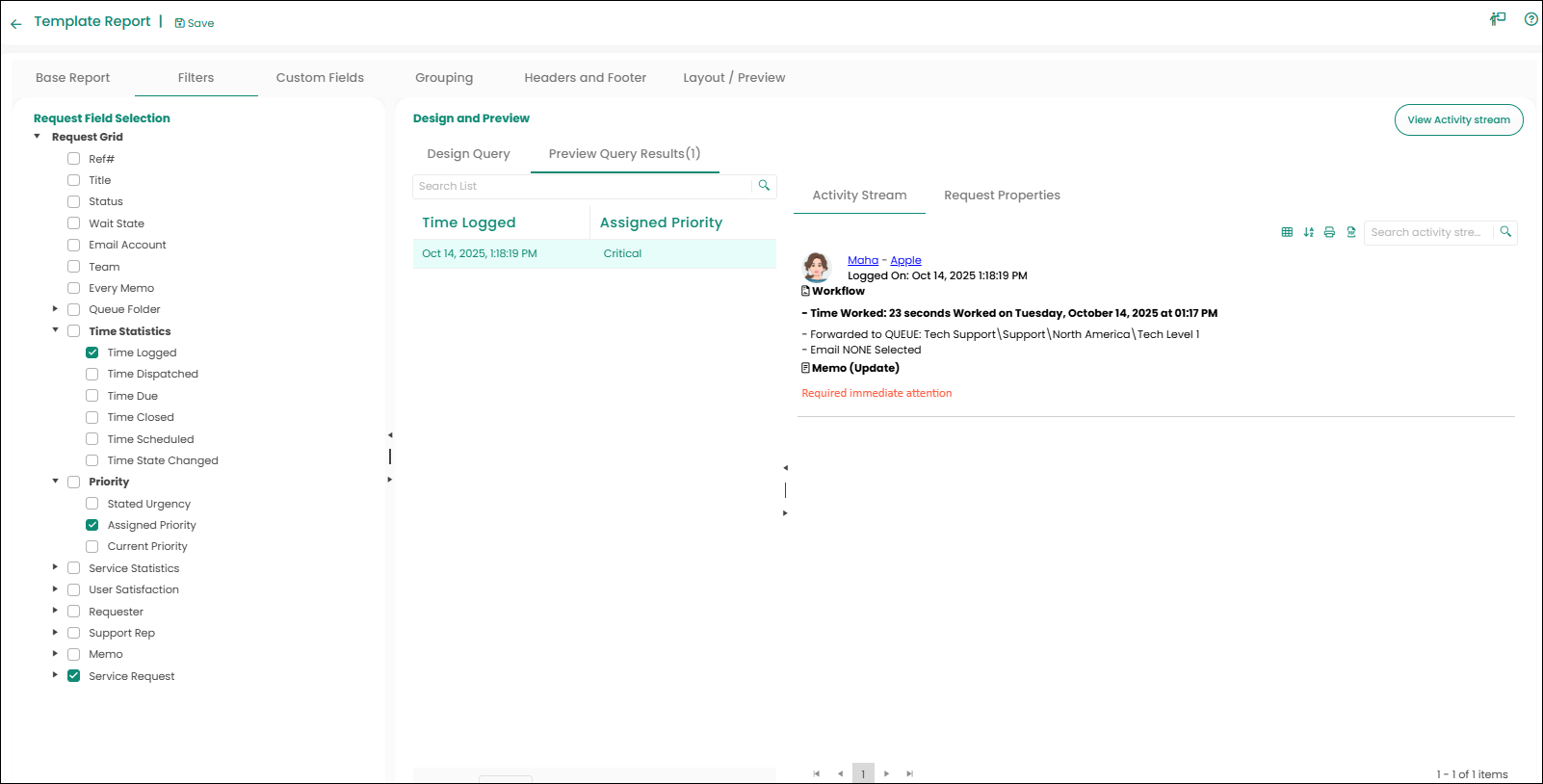Click the presenter tutorial icon in header
The width and height of the screenshot is (1543, 784).
tap(1498, 19)
